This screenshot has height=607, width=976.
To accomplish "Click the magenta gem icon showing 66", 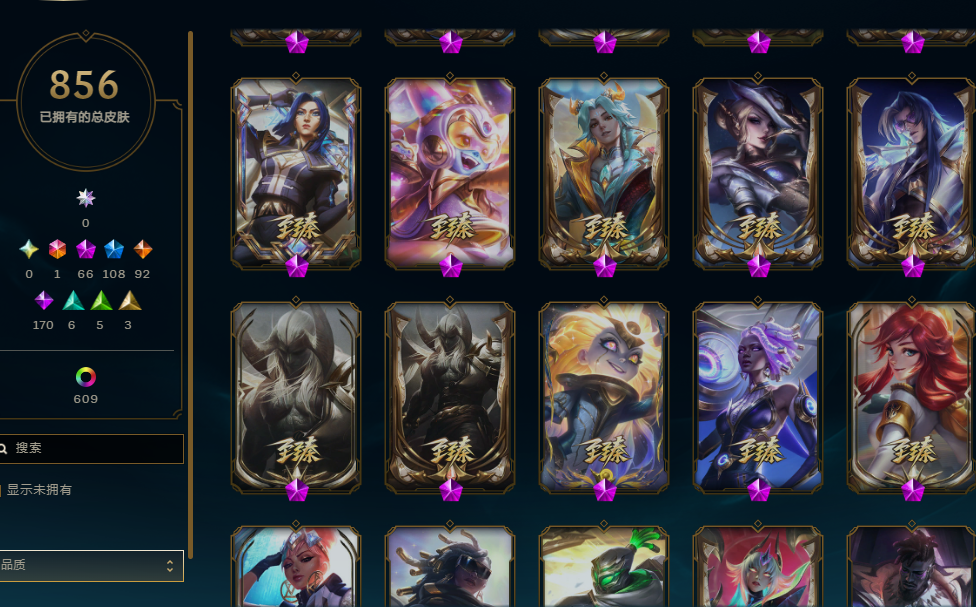I will [x=86, y=249].
